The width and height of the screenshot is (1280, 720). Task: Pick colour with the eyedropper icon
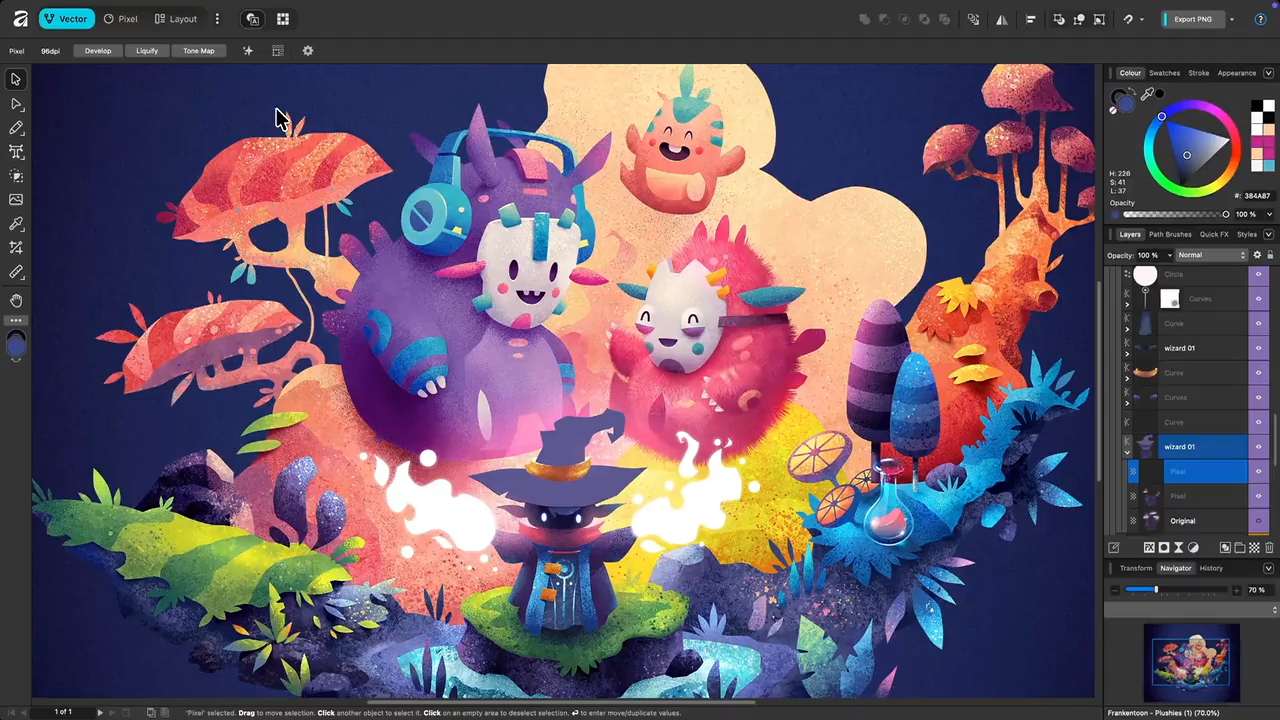[x=1148, y=94]
